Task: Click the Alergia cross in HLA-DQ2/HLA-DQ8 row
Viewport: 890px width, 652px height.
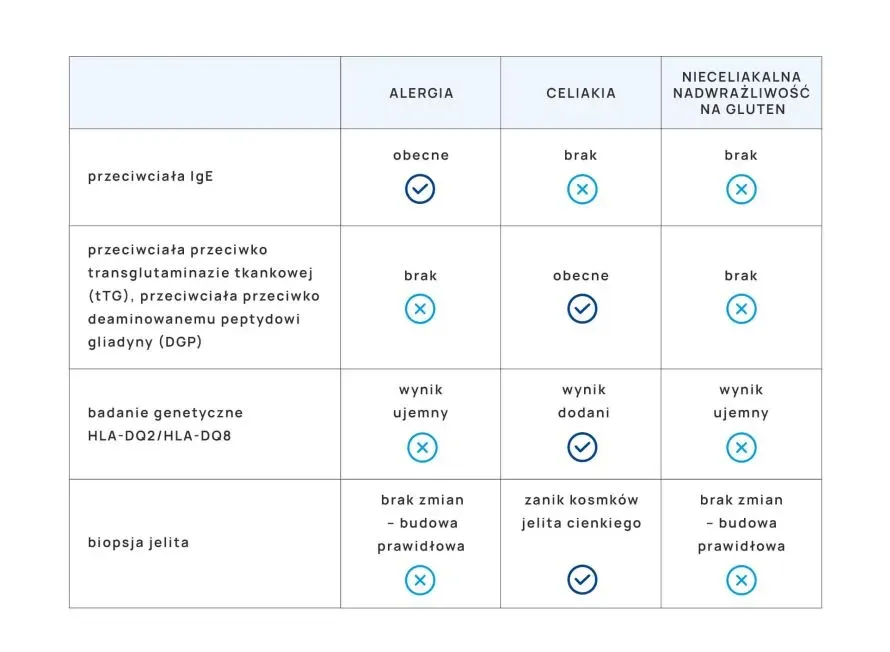Action: pyautogui.click(x=422, y=447)
